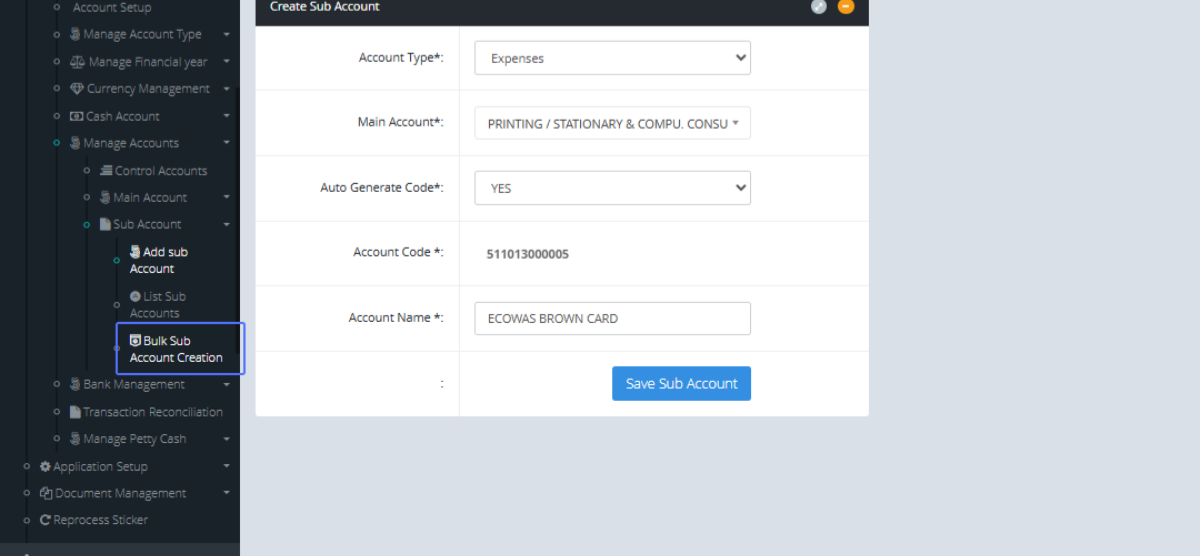The image size is (1200, 556).
Task: Click the scales icon beside Manage Financial year
Action: (x=78, y=62)
